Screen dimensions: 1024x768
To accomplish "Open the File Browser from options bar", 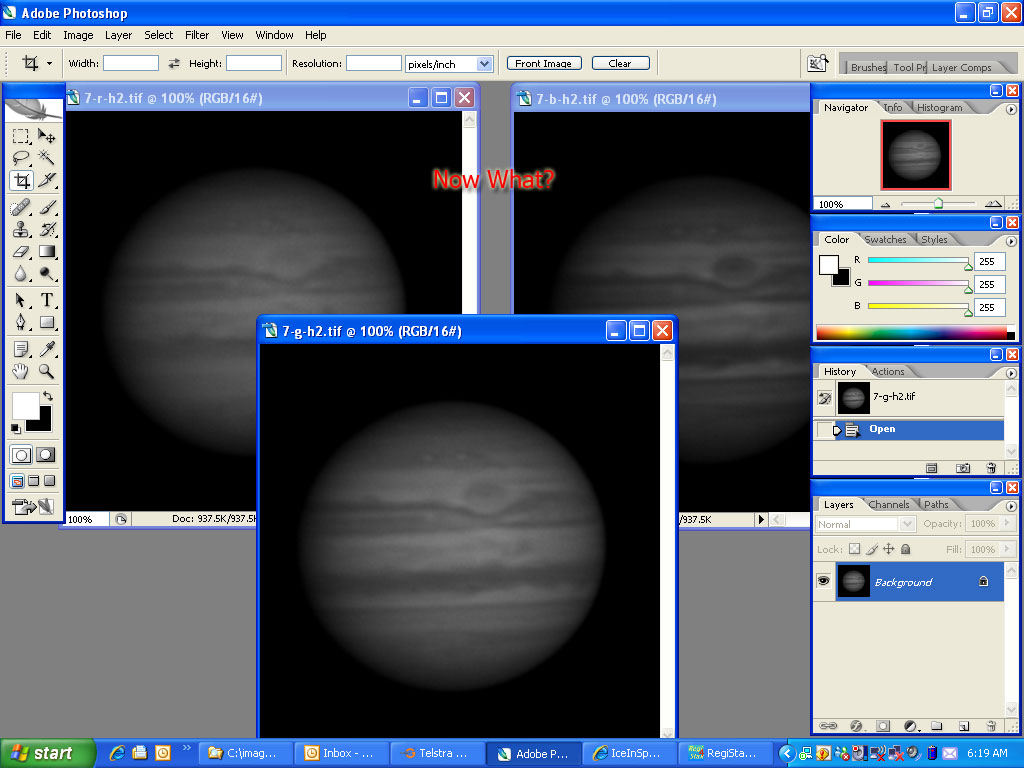I will 818,63.
